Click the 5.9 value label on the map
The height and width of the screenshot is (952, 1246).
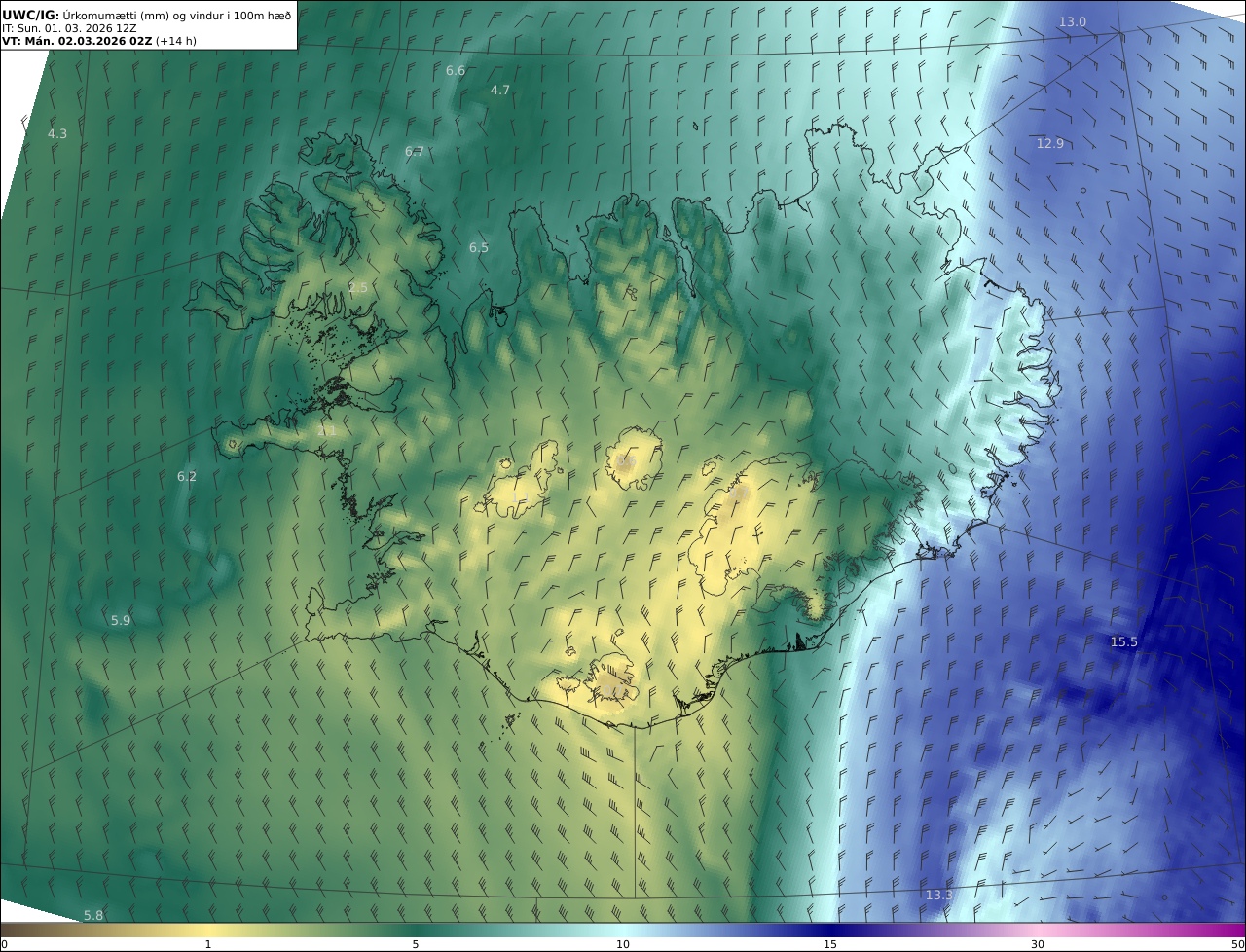[x=121, y=620]
